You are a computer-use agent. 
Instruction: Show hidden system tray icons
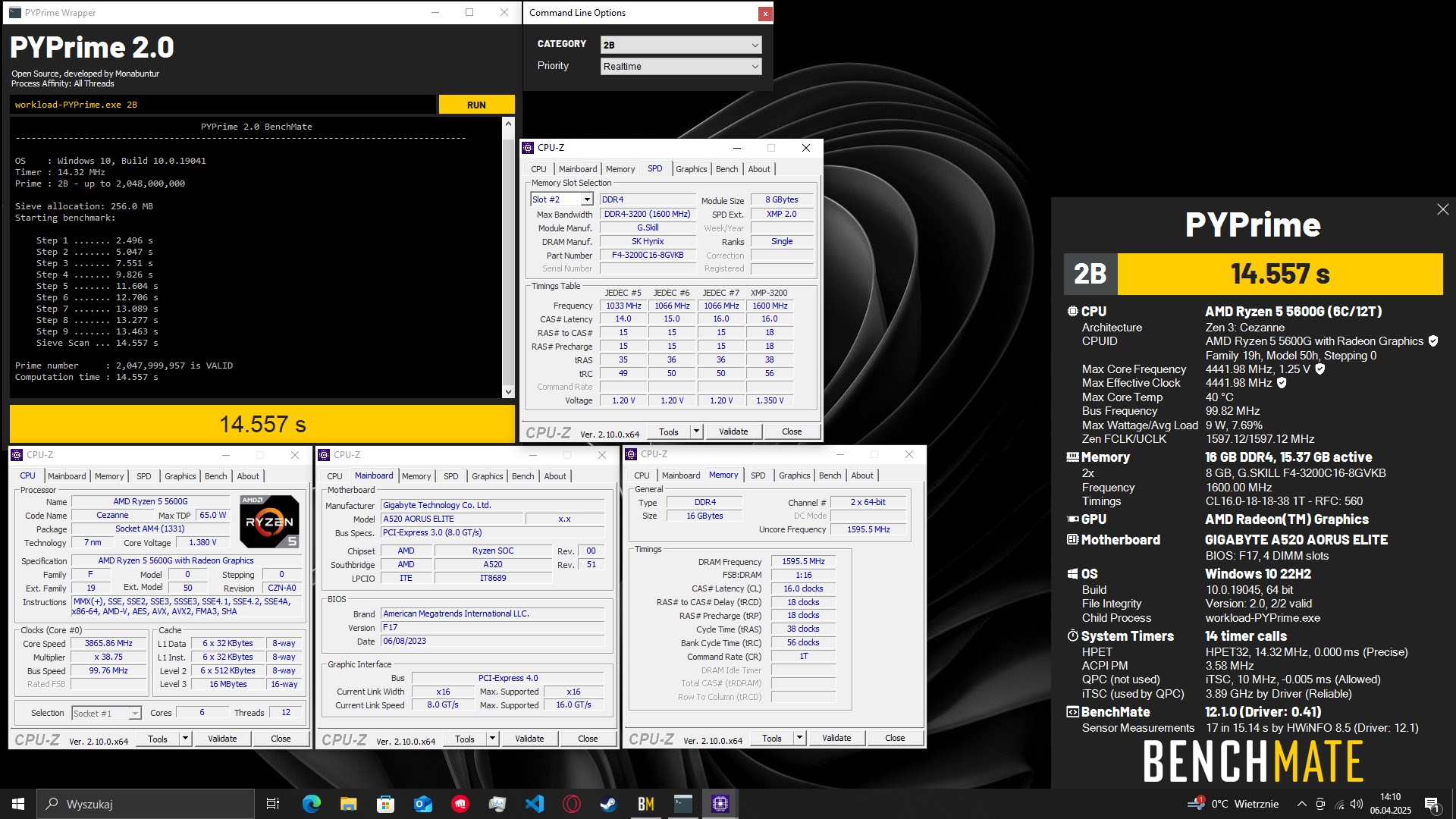pos(1301,804)
